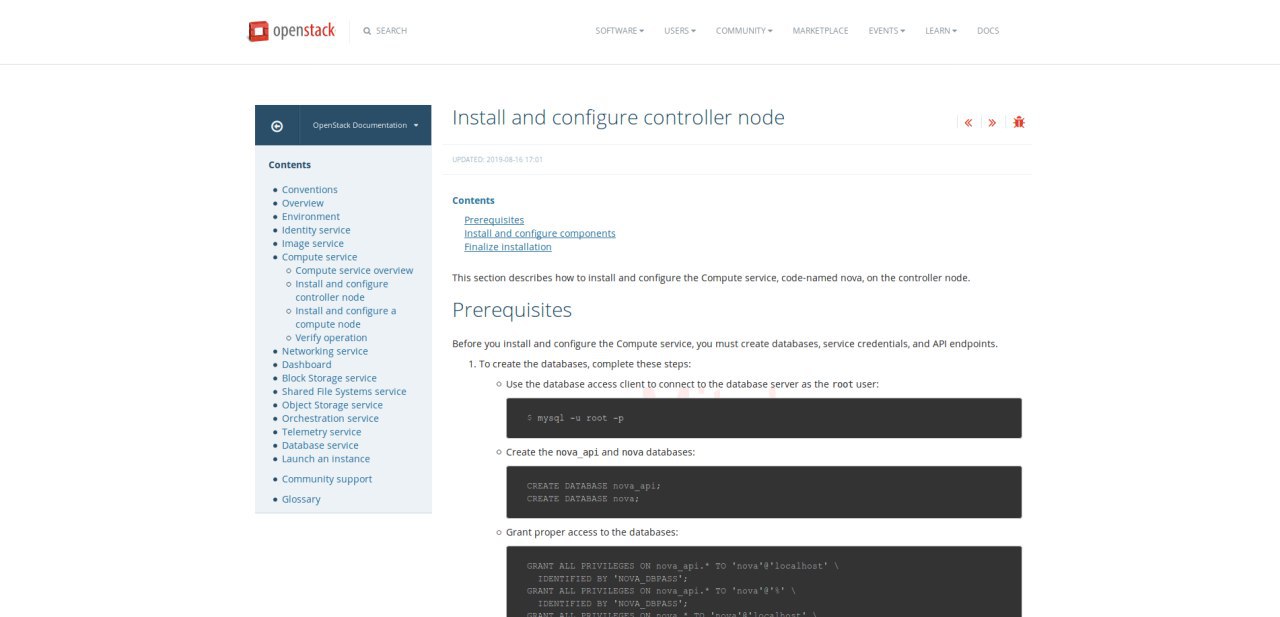Image resolution: width=1280 pixels, height=617 pixels.
Task: Click the updated date text
Action: [x=498, y=159]
